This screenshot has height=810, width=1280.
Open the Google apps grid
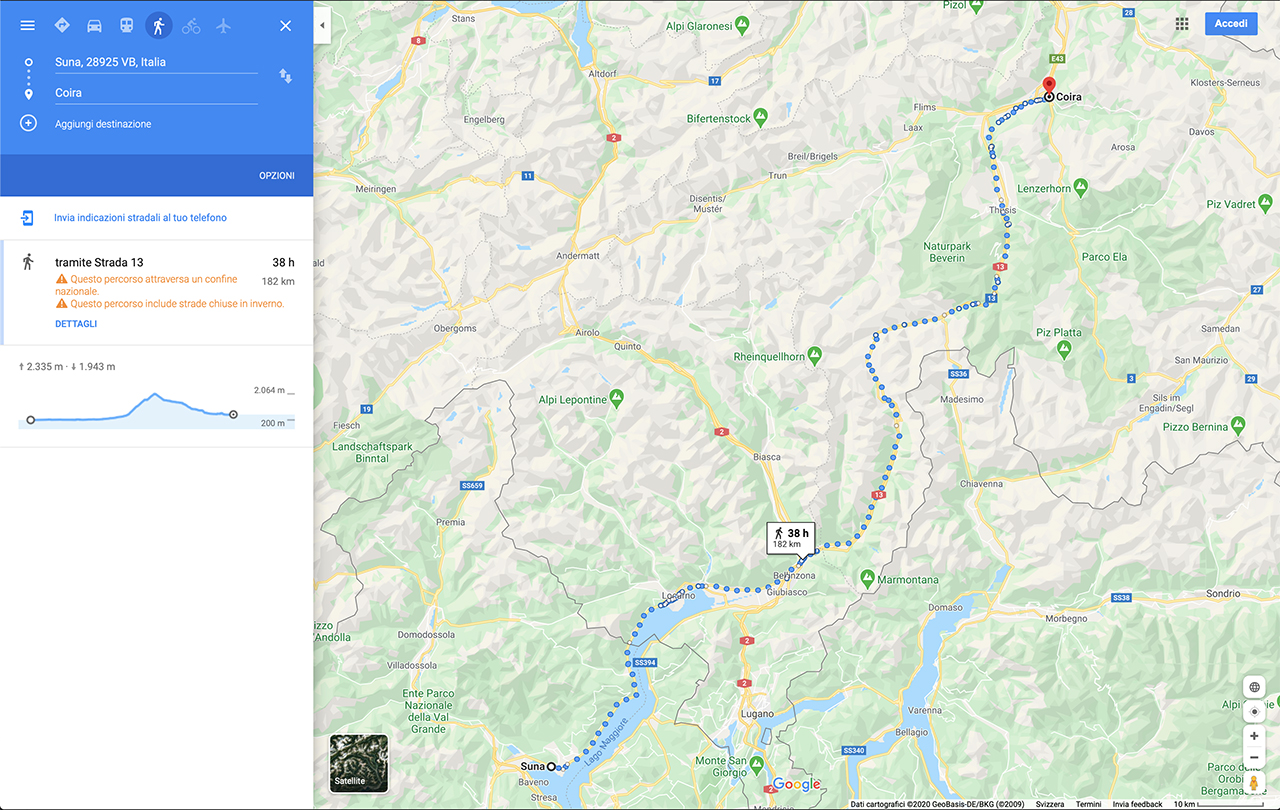(x=1182, y=24)
